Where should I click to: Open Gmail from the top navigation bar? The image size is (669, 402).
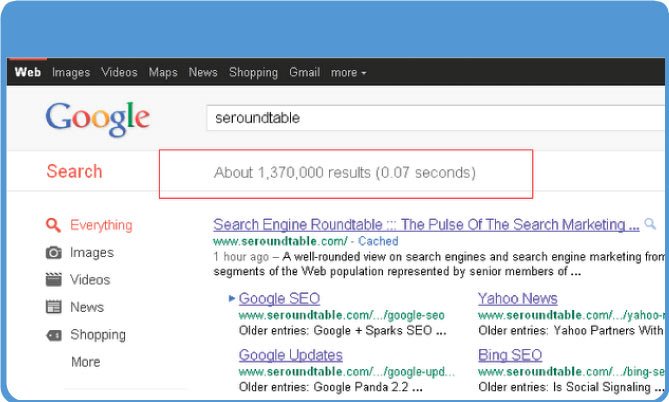tap(304, 72)
